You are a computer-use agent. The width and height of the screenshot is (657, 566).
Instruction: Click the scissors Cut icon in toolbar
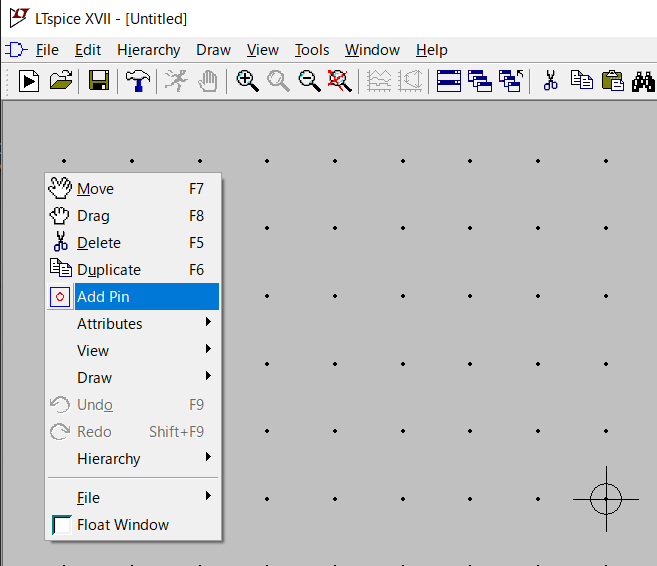point(549,81)
